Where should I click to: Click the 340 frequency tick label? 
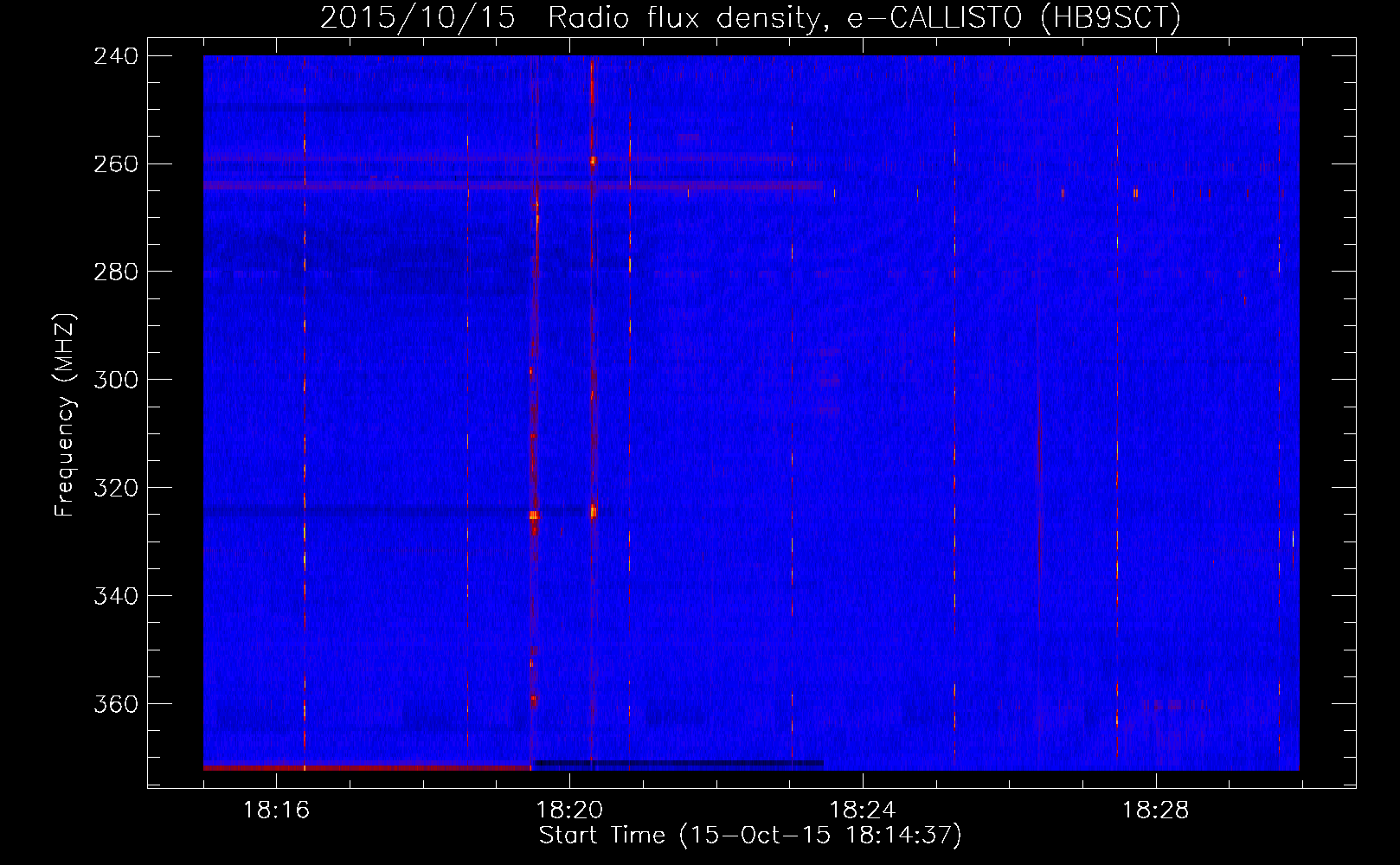pos(116,596)
